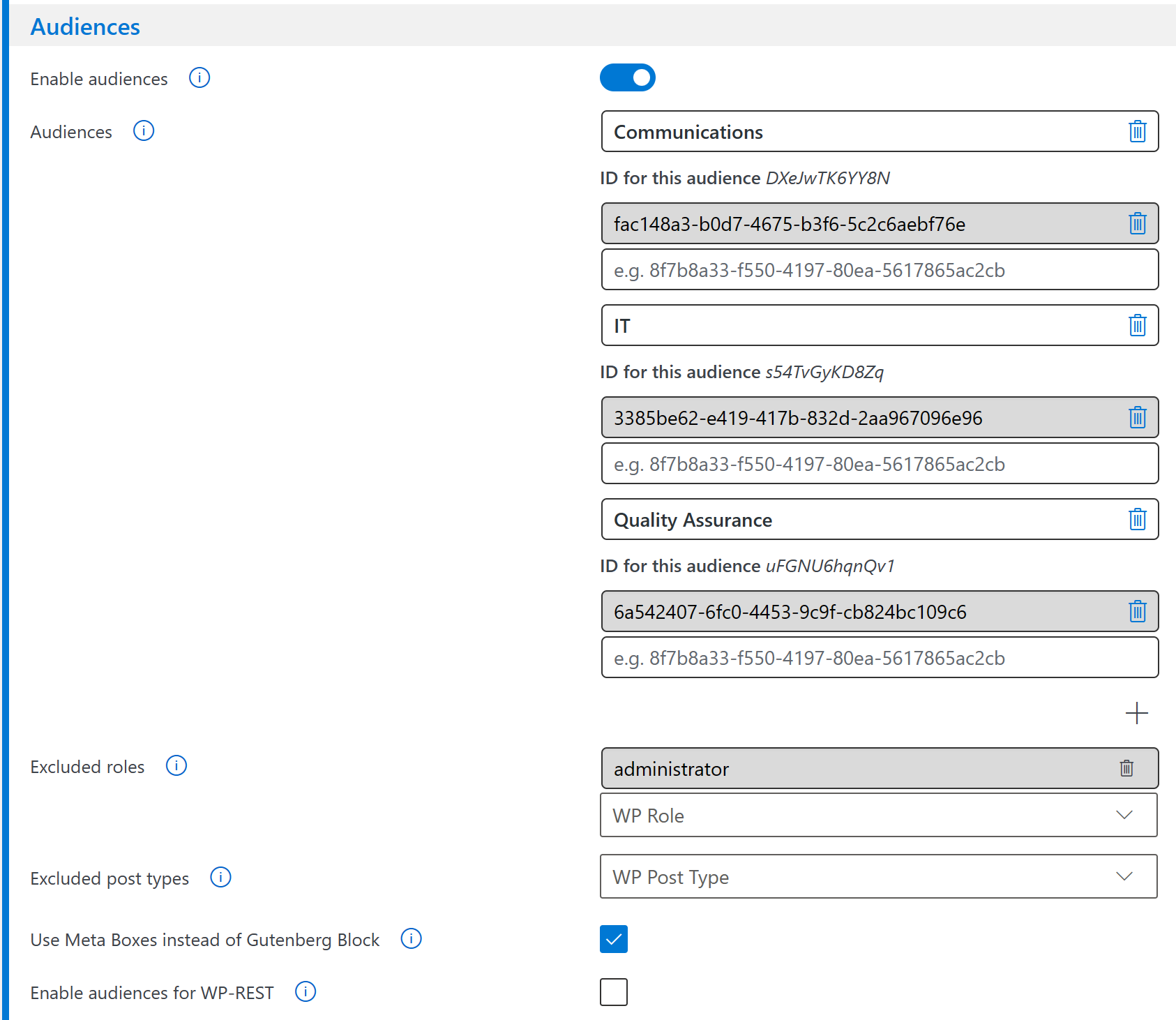Remove group ID fac148a3-b0d7-4675-b3f6-5c2c6aebf76e

coord(1137,223)
